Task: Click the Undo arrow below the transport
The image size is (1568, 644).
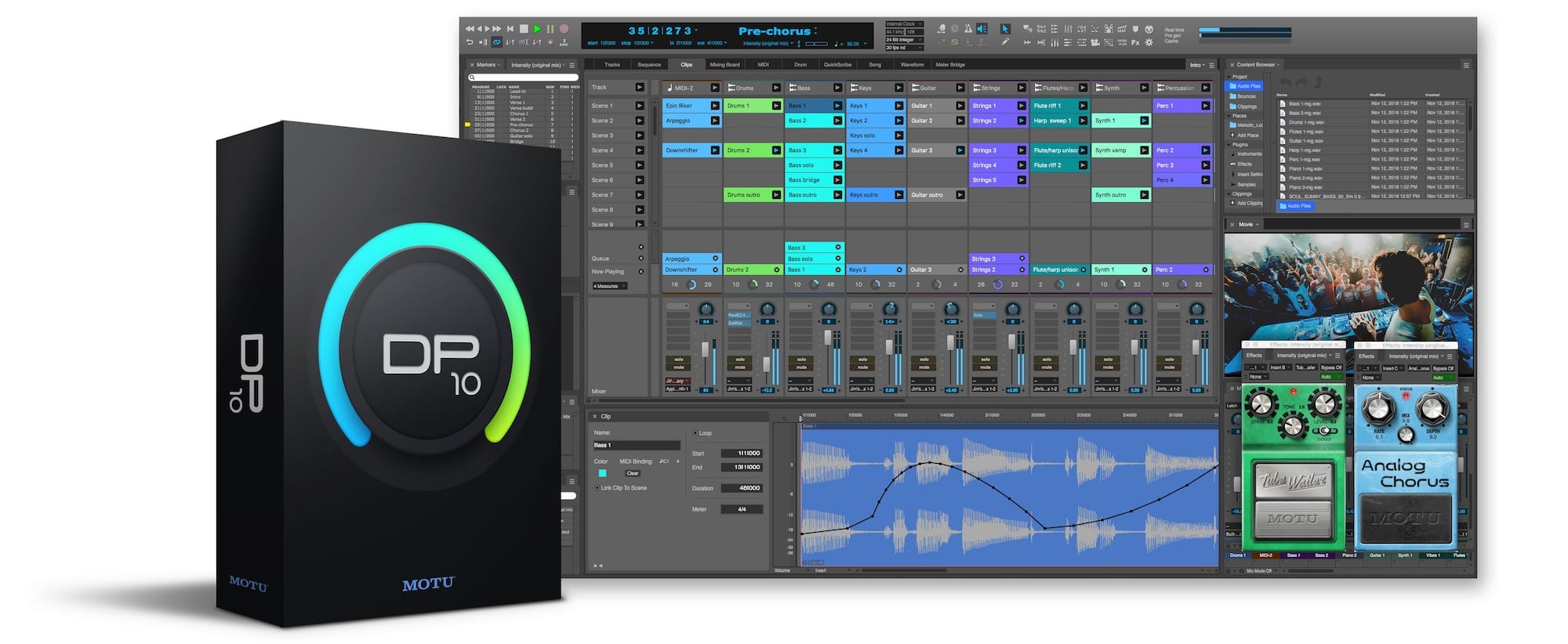Action: point(470,42)
